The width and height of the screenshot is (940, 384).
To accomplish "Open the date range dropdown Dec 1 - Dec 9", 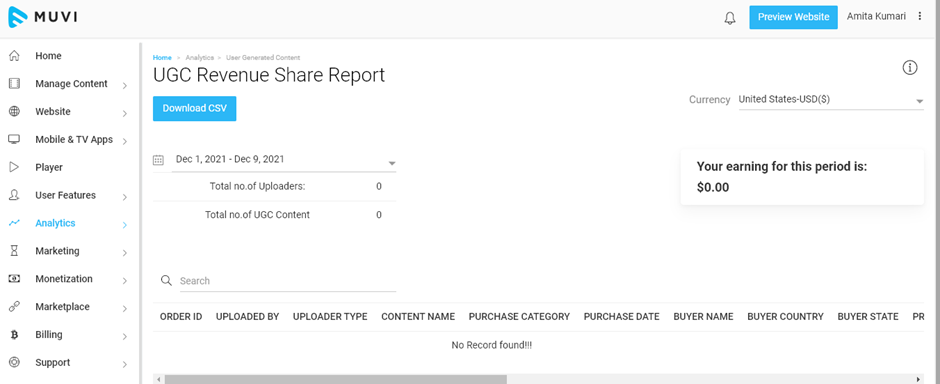I will pyautogui.click(x=284, y=160).
